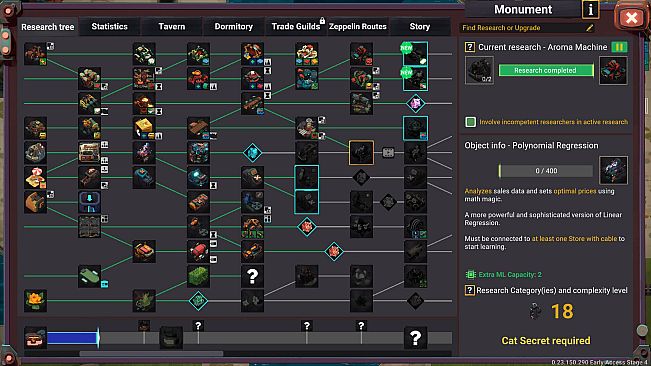This screenshot has width=651, height=366.
Task: Click the lock icon on Trade Guilds
Action: pos(322,20)
